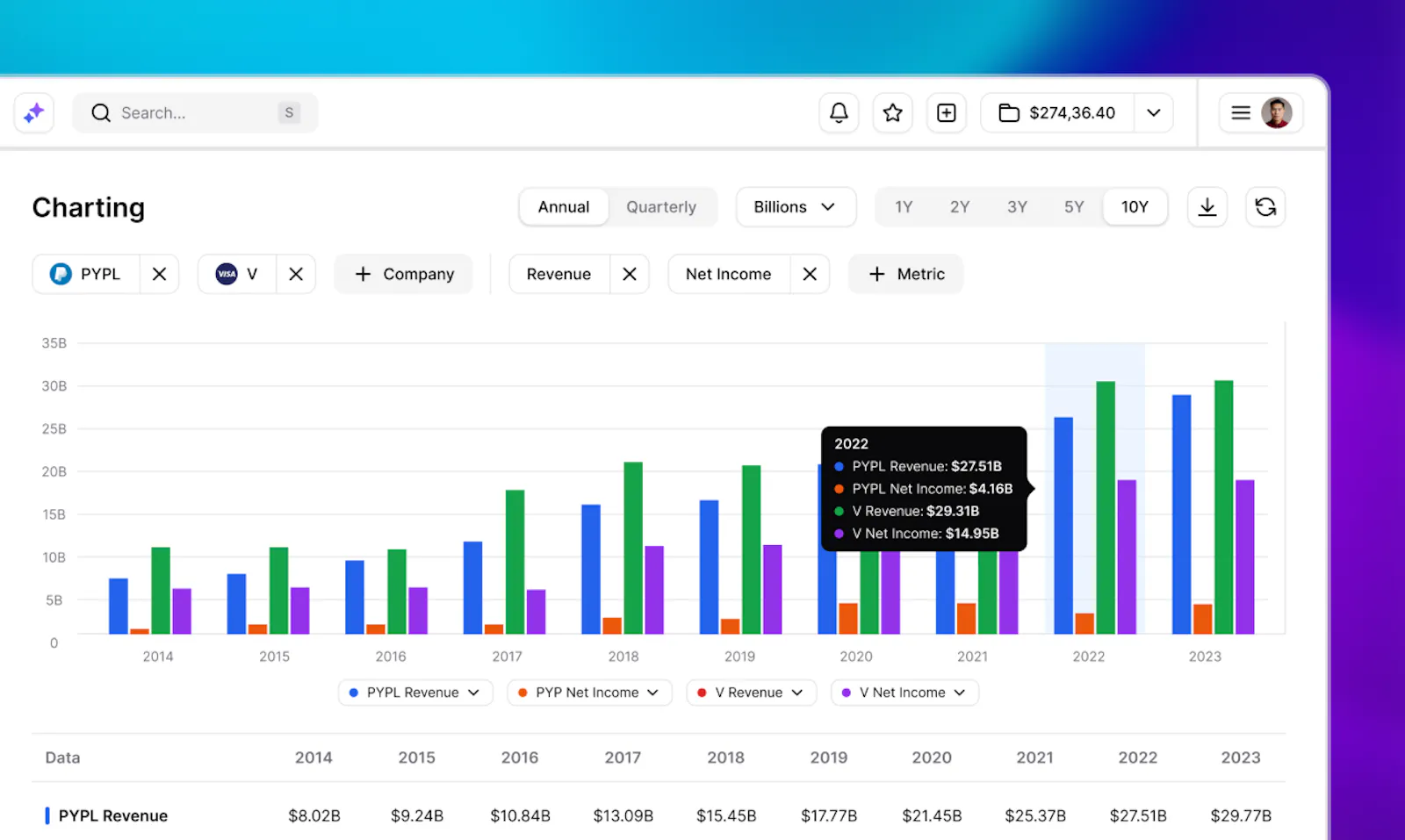Click the PYPL Revenue table row label

point(113,815)
